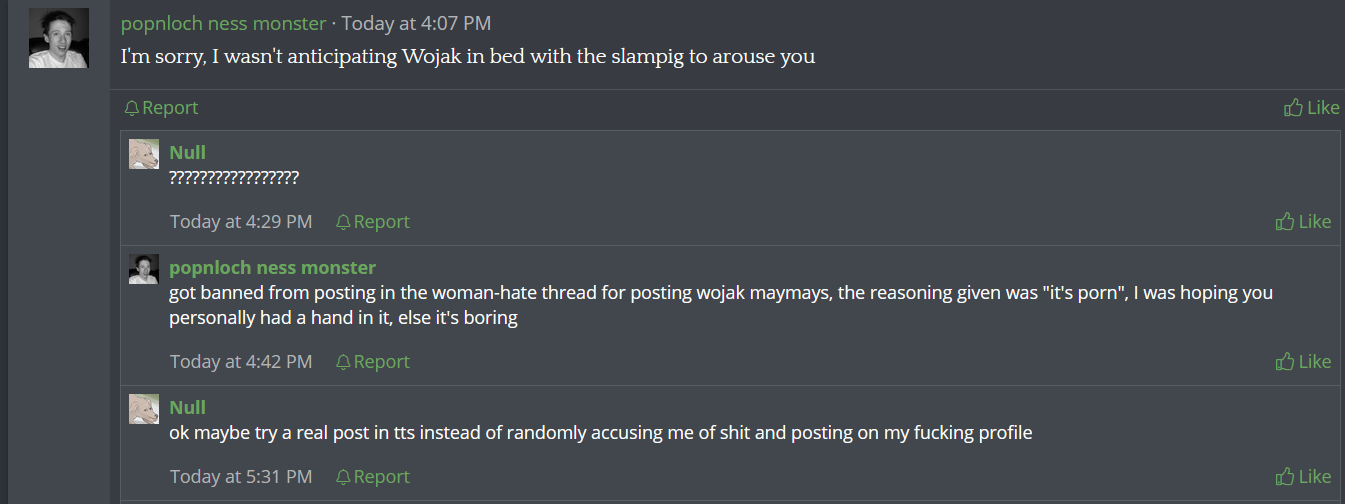Like the 4:42 PM comment
The height and width of the screenshot is (504, 1345).
[x=1303, y=362]
